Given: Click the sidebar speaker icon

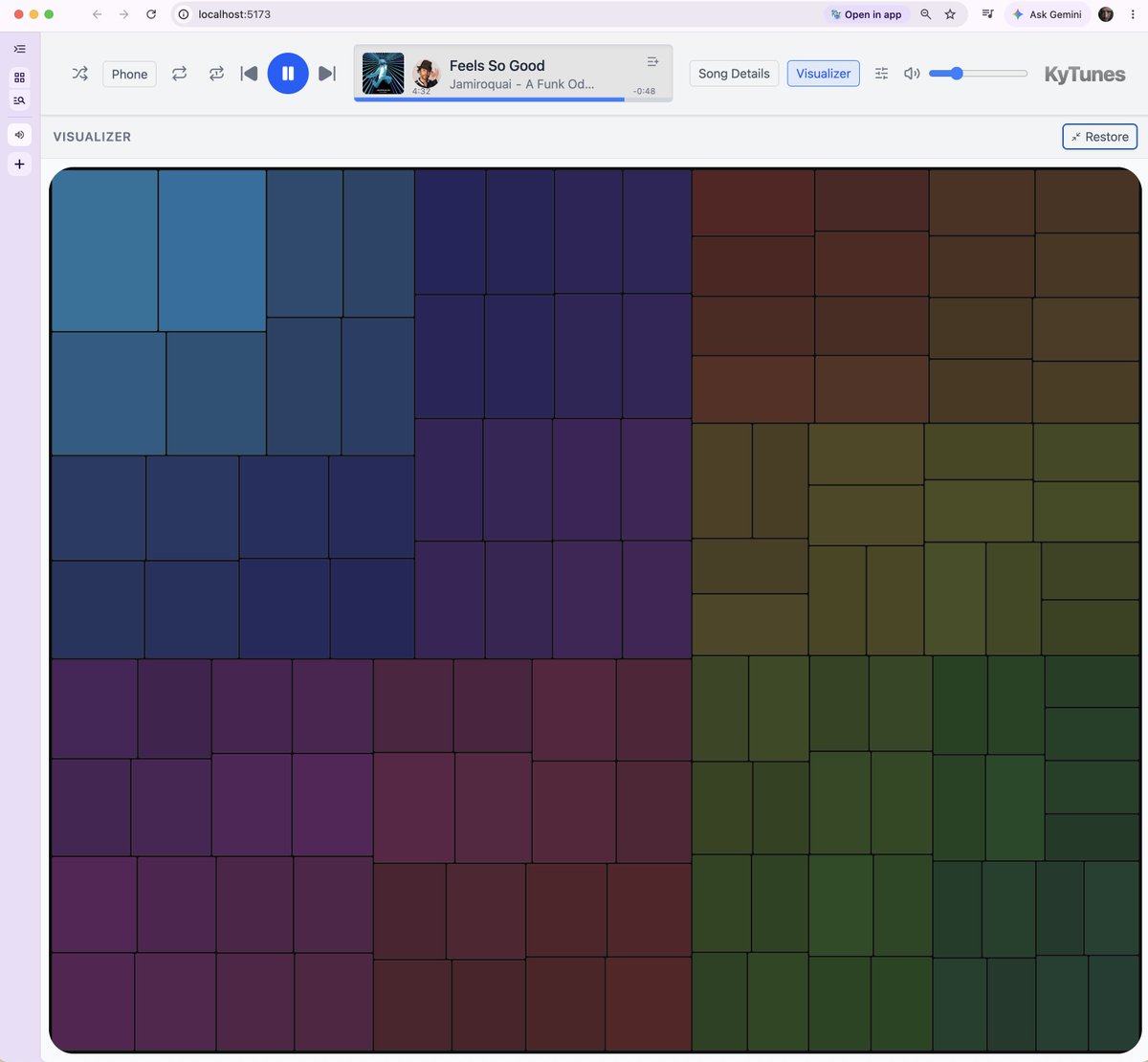Looking at the screenshot, I should pyautogui.click(x=19, y=135).
